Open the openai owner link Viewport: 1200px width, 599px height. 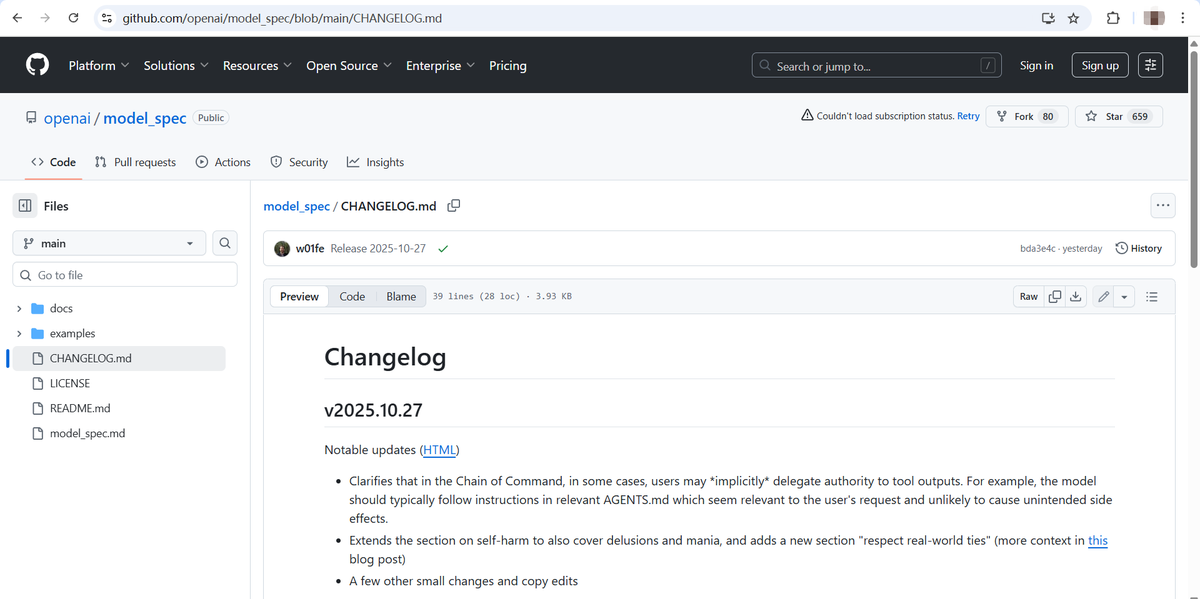[x=67, y=117]
